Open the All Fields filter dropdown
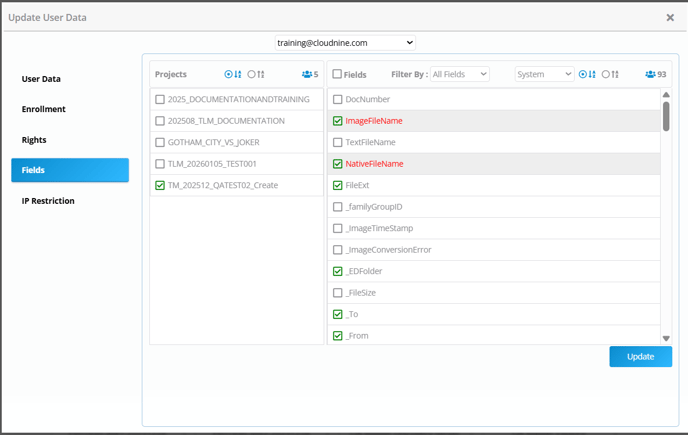This screenshot has height=435, width=688. click(x=460, y=74)
